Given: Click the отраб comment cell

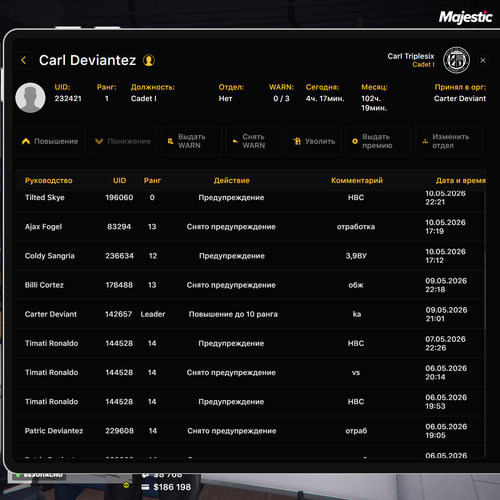Looking at the screenshot, I should pyautogui.click(x=356, y=431).
